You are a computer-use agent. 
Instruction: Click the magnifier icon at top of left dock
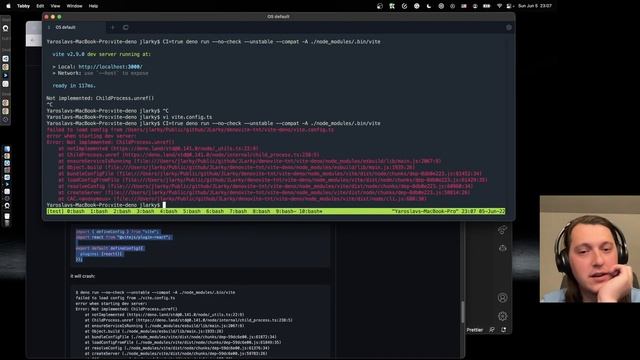pos(6,29)
